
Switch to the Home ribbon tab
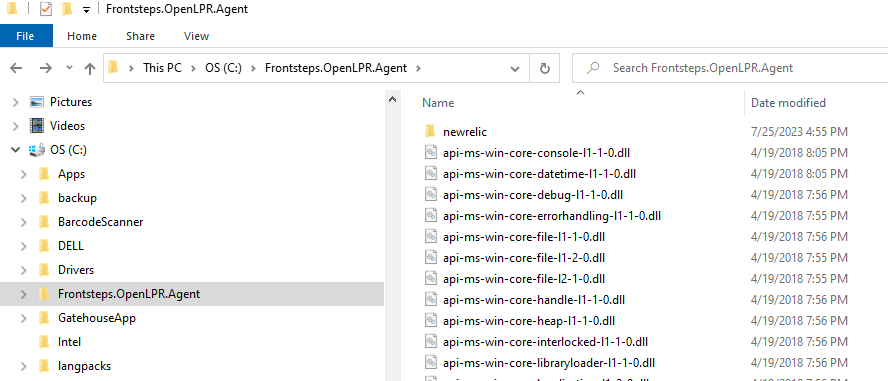82,36
